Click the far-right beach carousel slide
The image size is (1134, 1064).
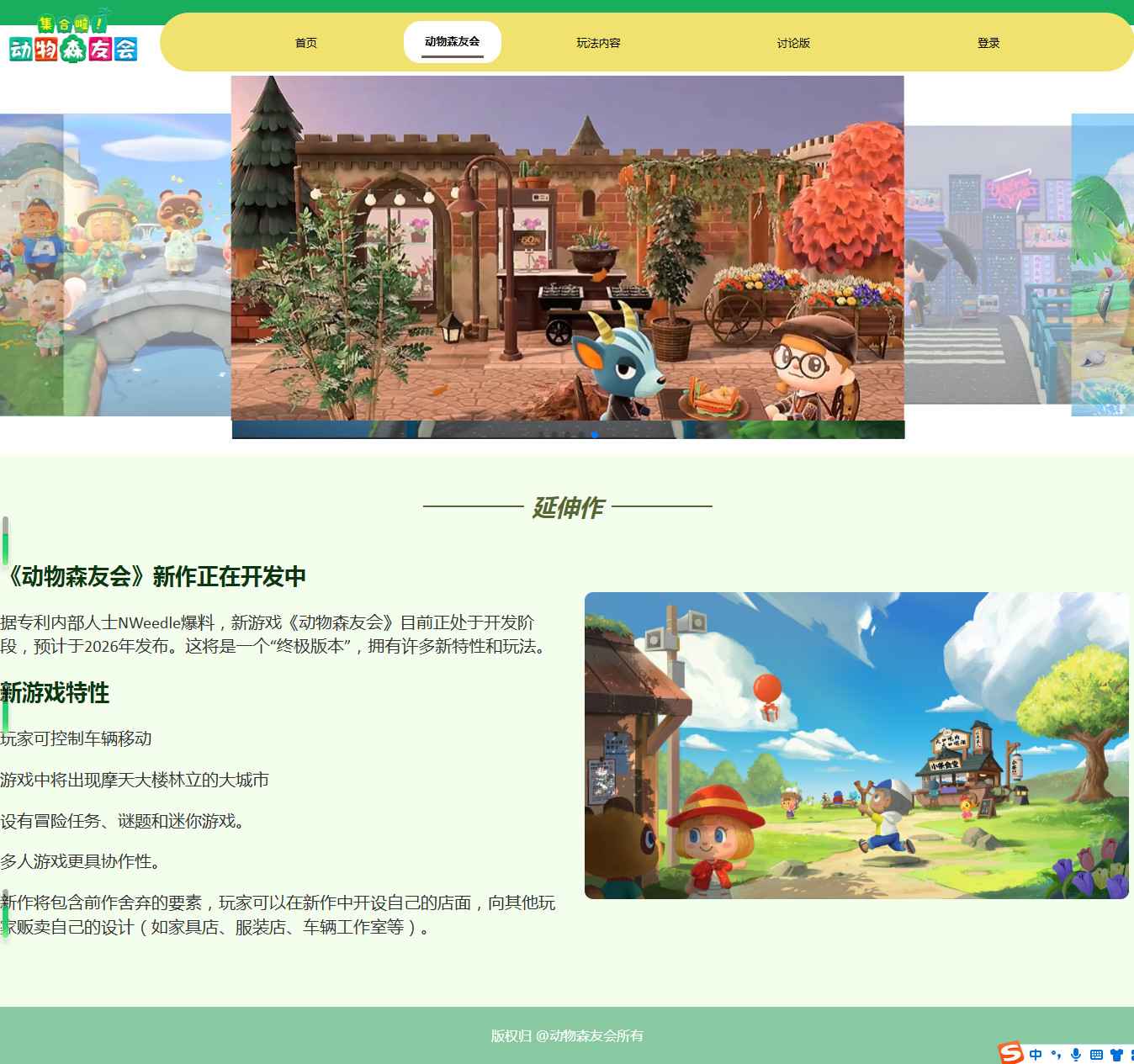click(x=1104, y=265)
